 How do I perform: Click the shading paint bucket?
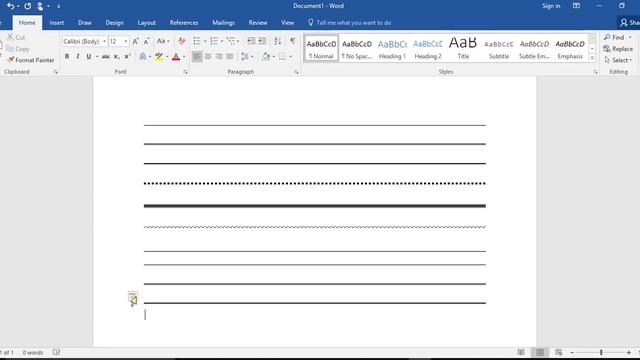pos(266,56)
